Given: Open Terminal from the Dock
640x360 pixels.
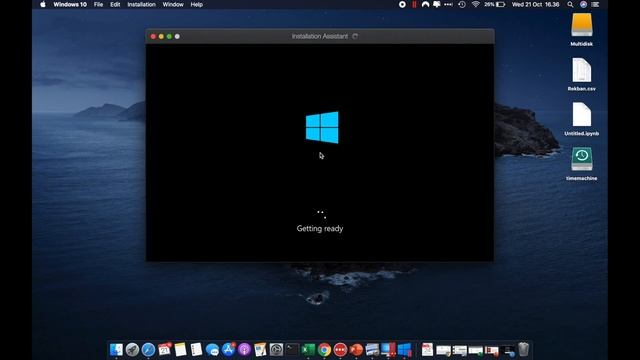Looking at the screenshot, I should [x=292, y=350].
